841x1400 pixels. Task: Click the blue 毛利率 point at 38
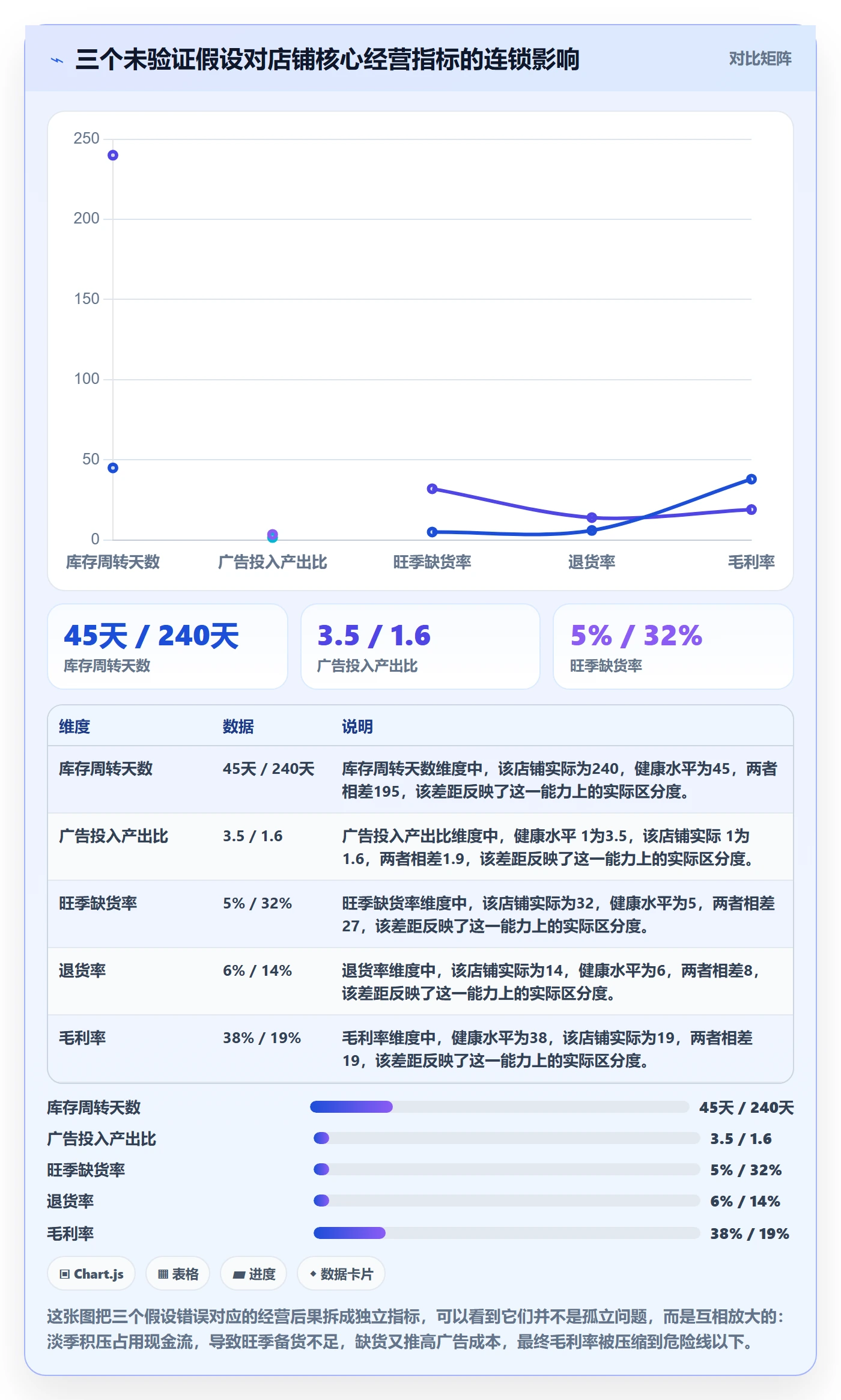pos(751,479)
